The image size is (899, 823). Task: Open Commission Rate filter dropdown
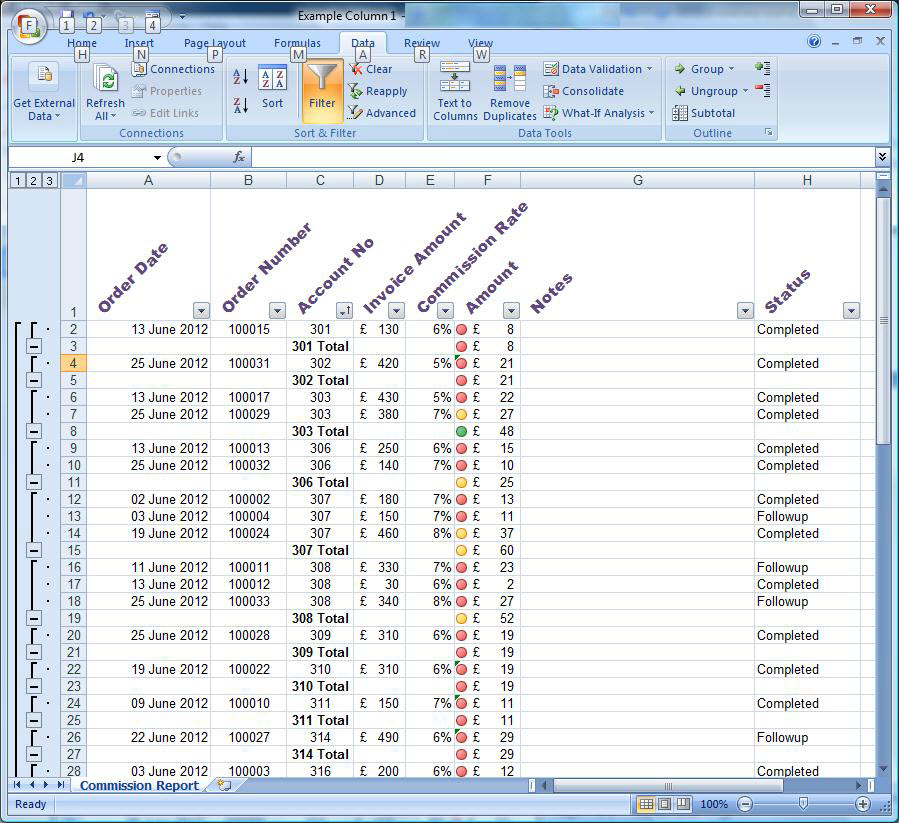point(445,311)
